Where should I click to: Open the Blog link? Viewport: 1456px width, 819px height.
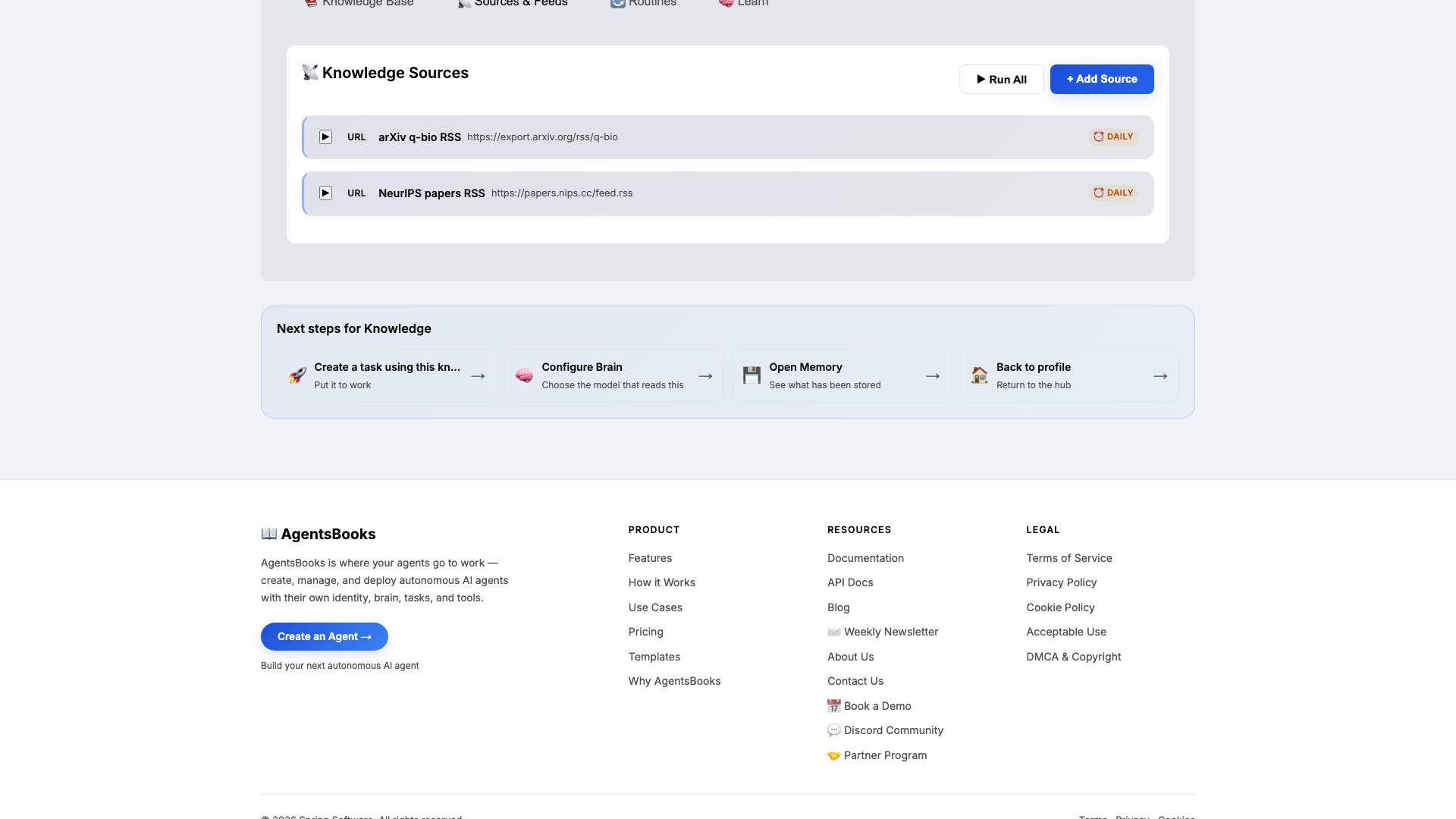[838, 607]
